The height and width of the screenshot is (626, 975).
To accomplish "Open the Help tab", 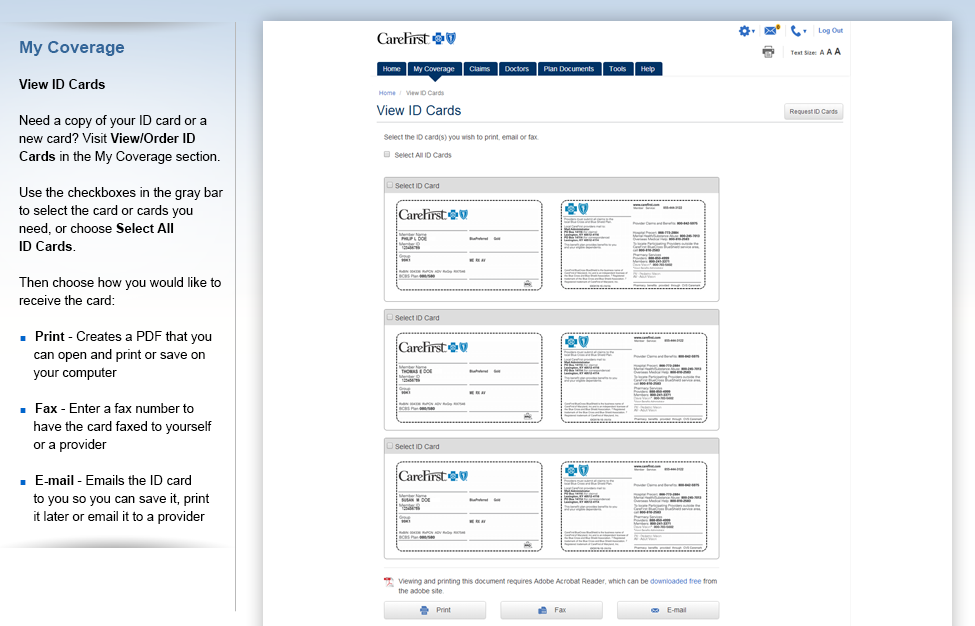I will (x=648, y=69).
